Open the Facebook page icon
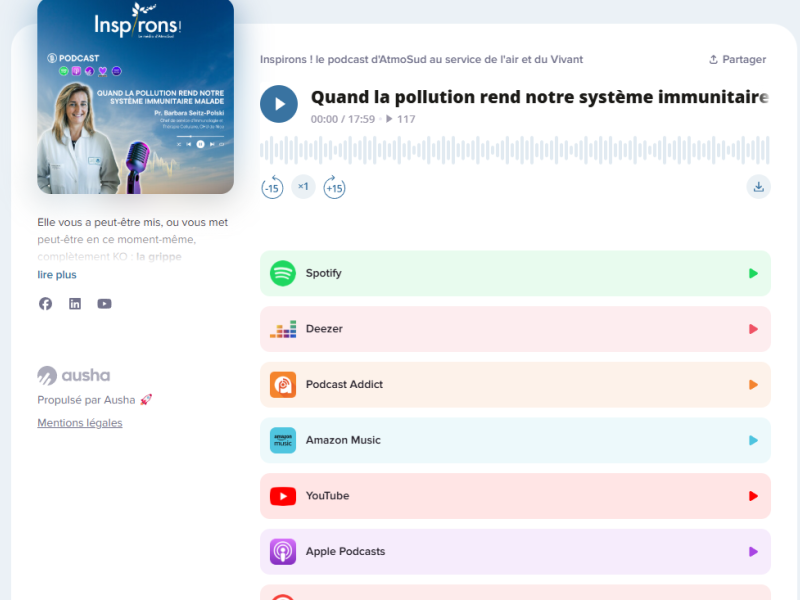 [45, 304]
